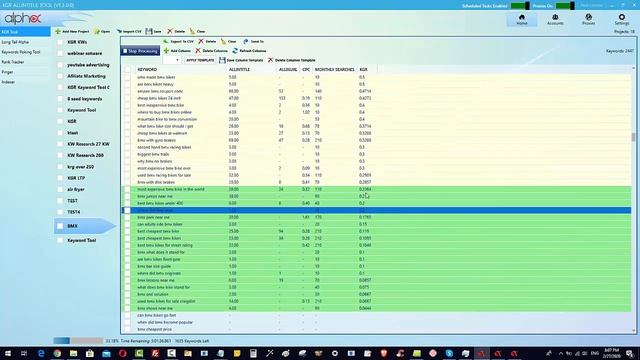
Task: Click the Send To arrow icon
Action: [x=245, y=41]
